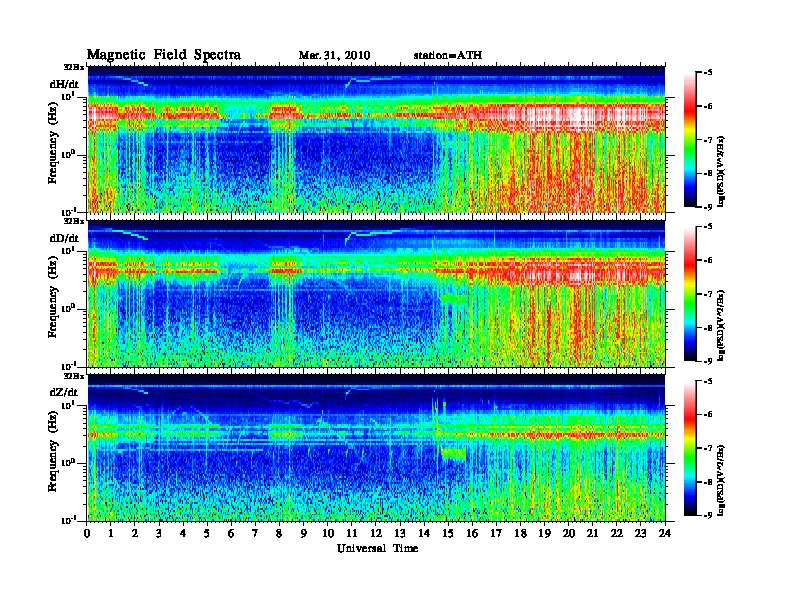
Task: Click the 10^1 frequency tick of the dH/dt panel
Action: pyautogui.click(x=68, y=96)
